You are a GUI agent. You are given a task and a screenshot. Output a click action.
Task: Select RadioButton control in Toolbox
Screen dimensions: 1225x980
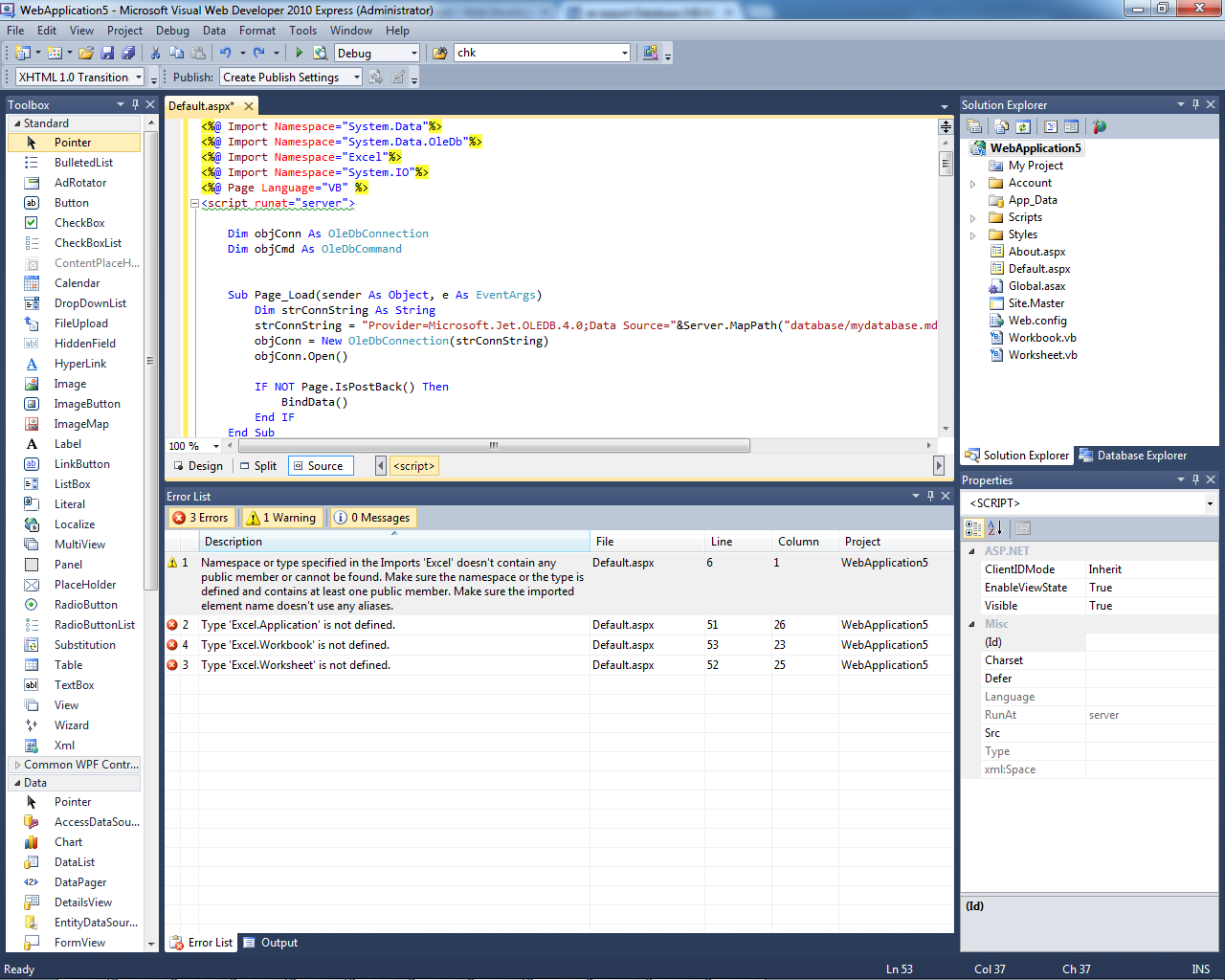pos(75,605)
